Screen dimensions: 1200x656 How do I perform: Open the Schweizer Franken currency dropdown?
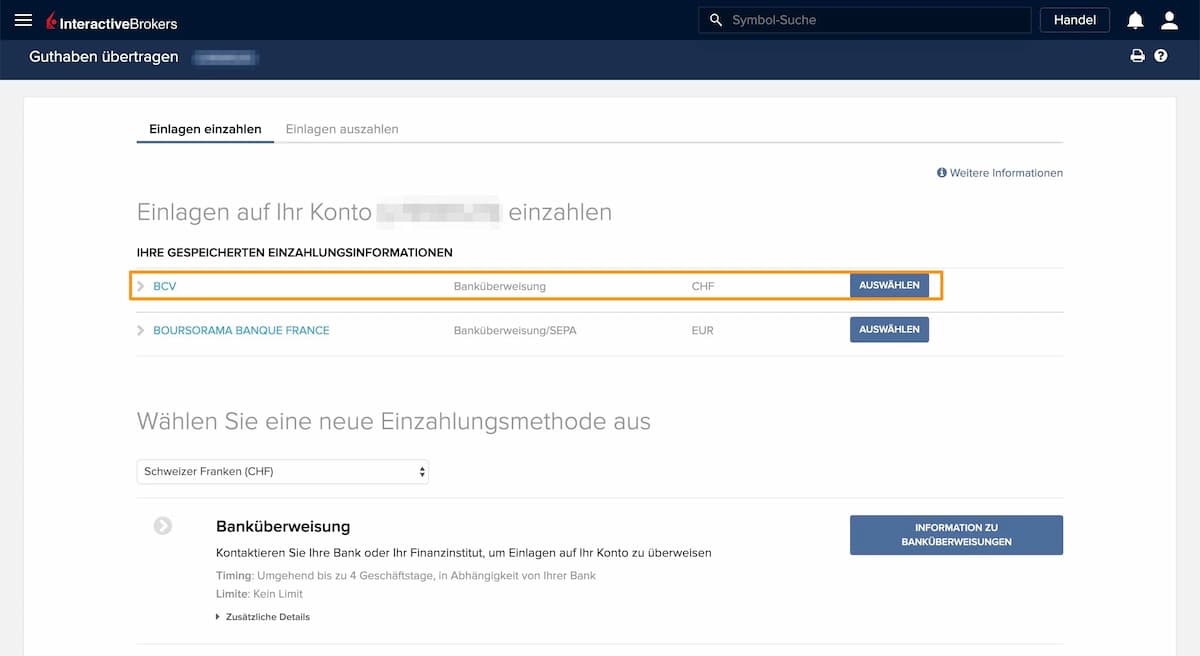click(x=282, y=471)
